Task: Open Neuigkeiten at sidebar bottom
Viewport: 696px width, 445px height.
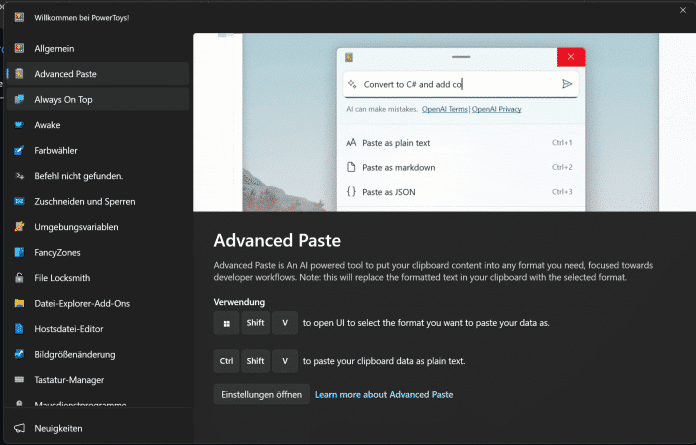Action: click(x=98, y=428)
